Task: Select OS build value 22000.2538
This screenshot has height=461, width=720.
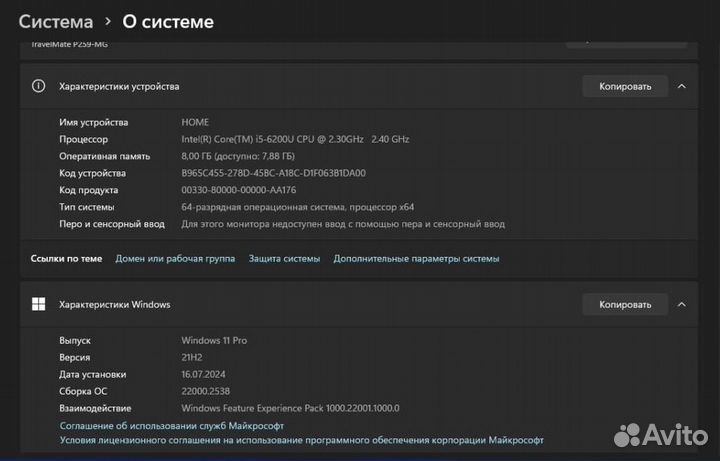Action: coord(205,391)
